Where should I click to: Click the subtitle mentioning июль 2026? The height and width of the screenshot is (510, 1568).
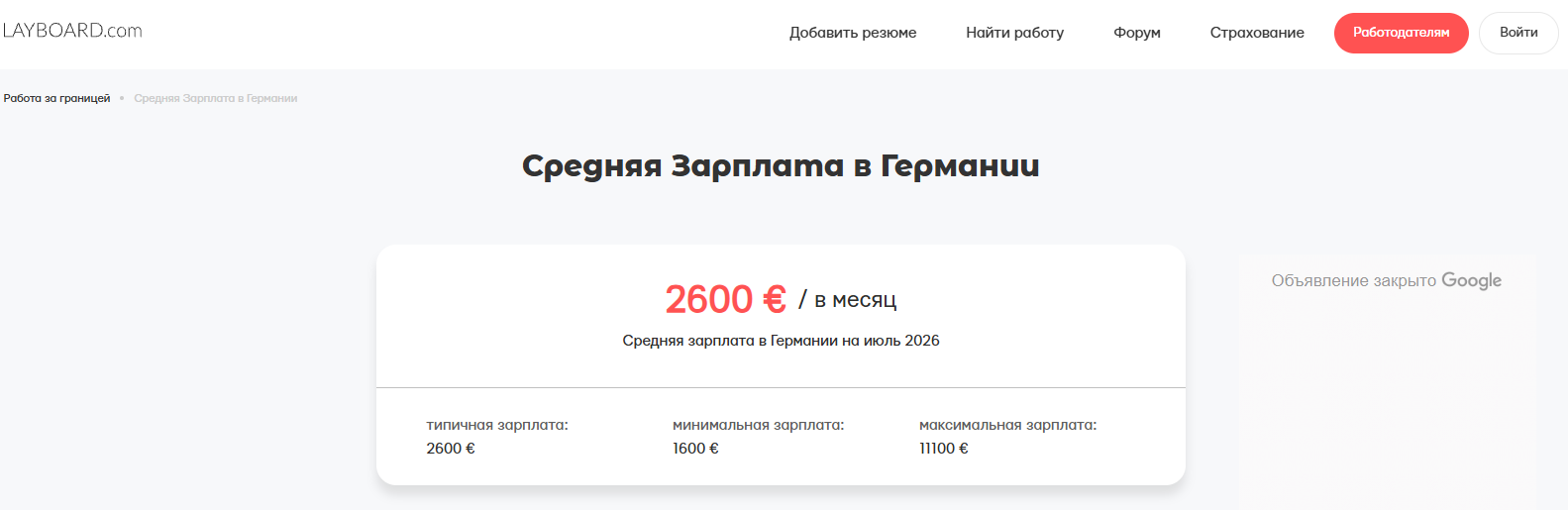781,341
